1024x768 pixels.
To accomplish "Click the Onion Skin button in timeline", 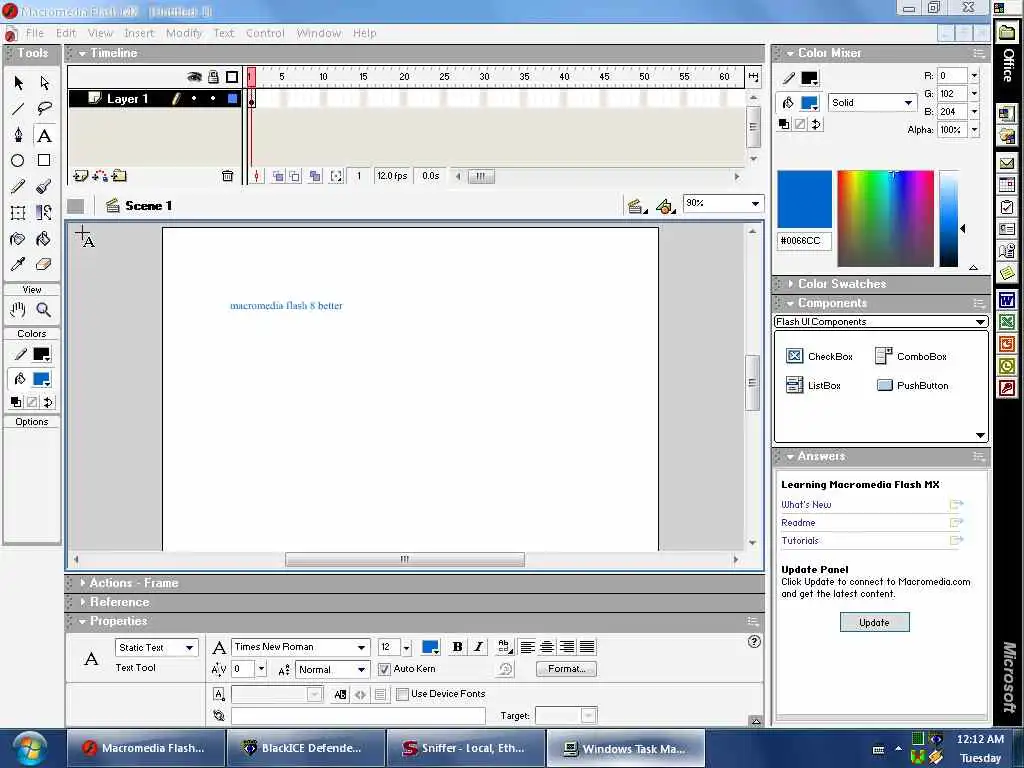I will point(279,176).
